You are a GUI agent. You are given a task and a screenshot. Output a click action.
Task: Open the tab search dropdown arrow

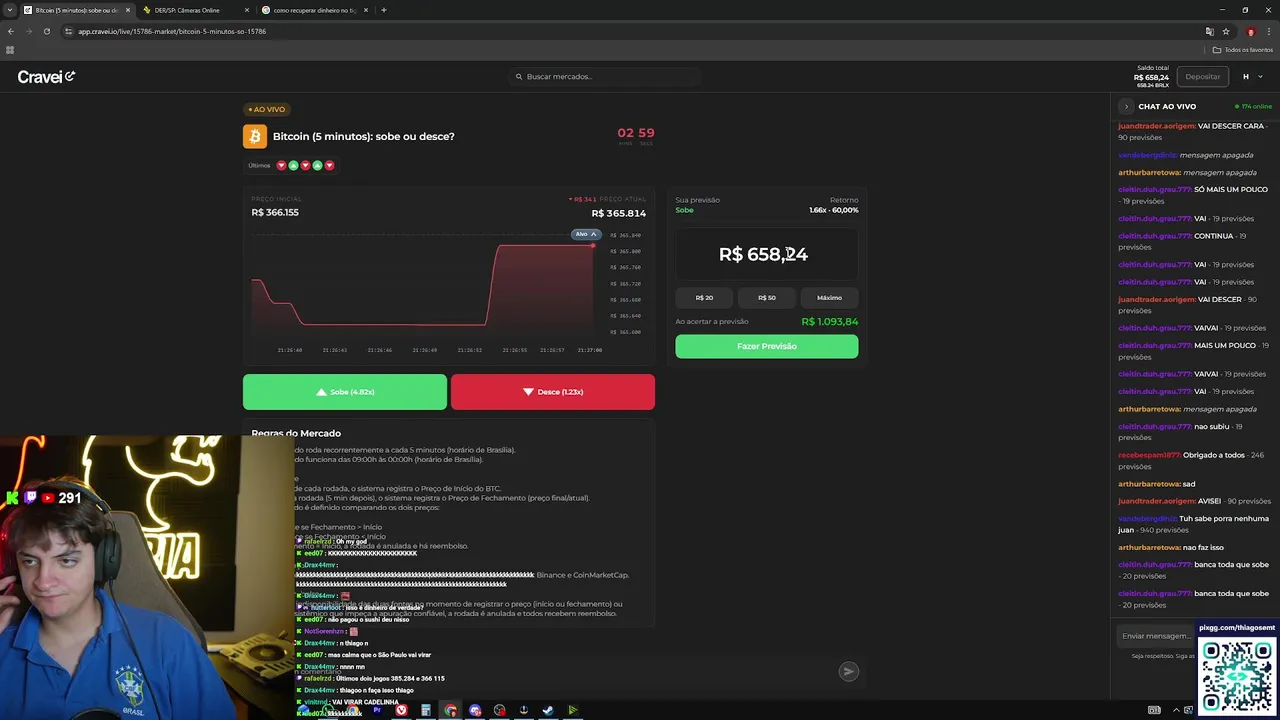(x=10, y=10)
